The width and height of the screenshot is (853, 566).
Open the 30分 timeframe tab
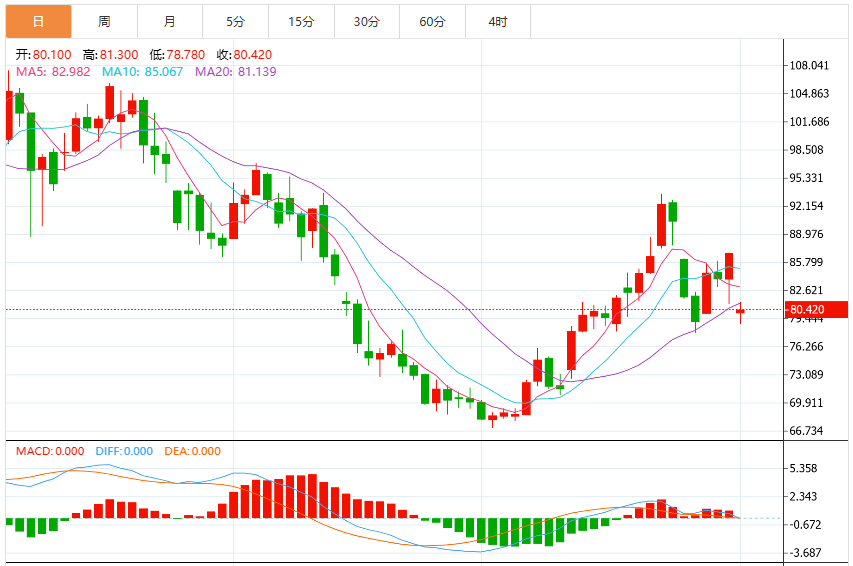[367, 22]
